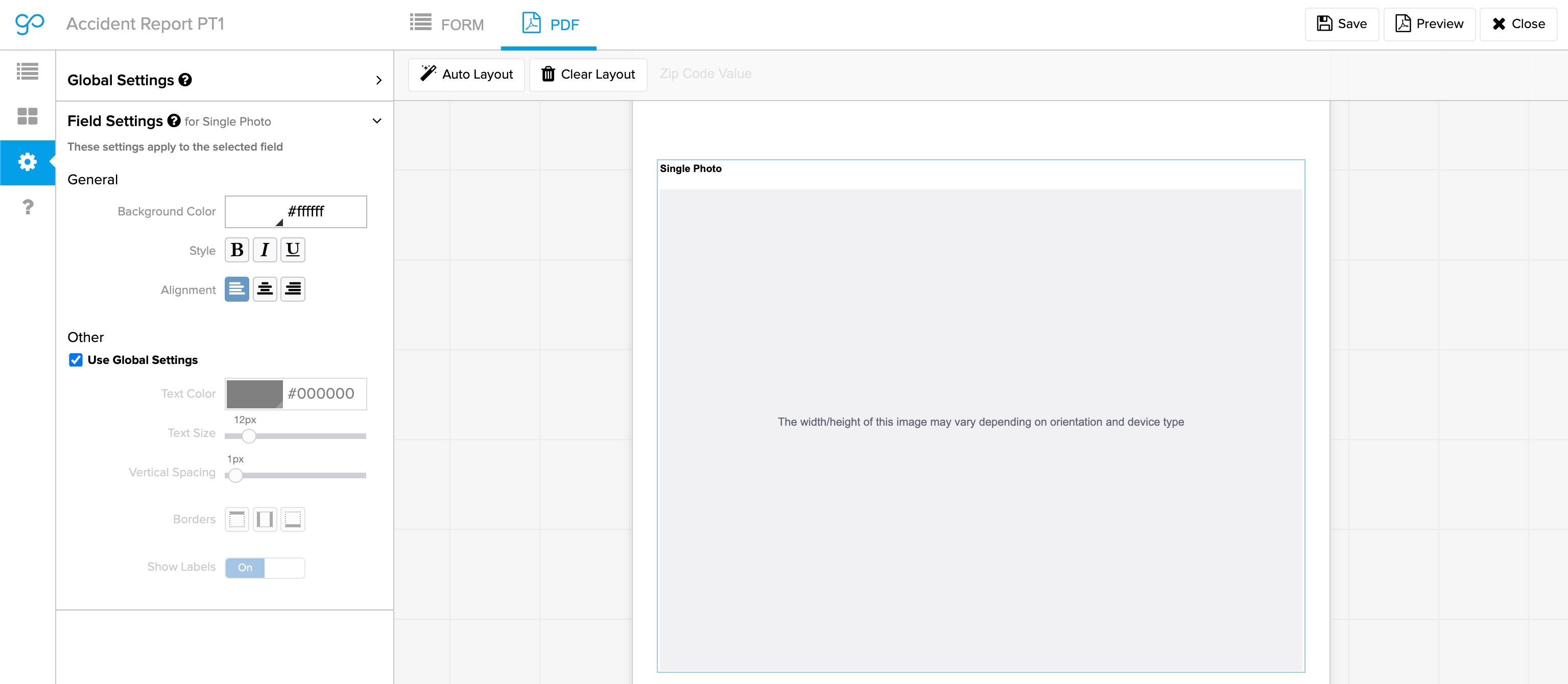Toggle bold style
Screen dimensions: 1568x684
[x=237, y=250]
